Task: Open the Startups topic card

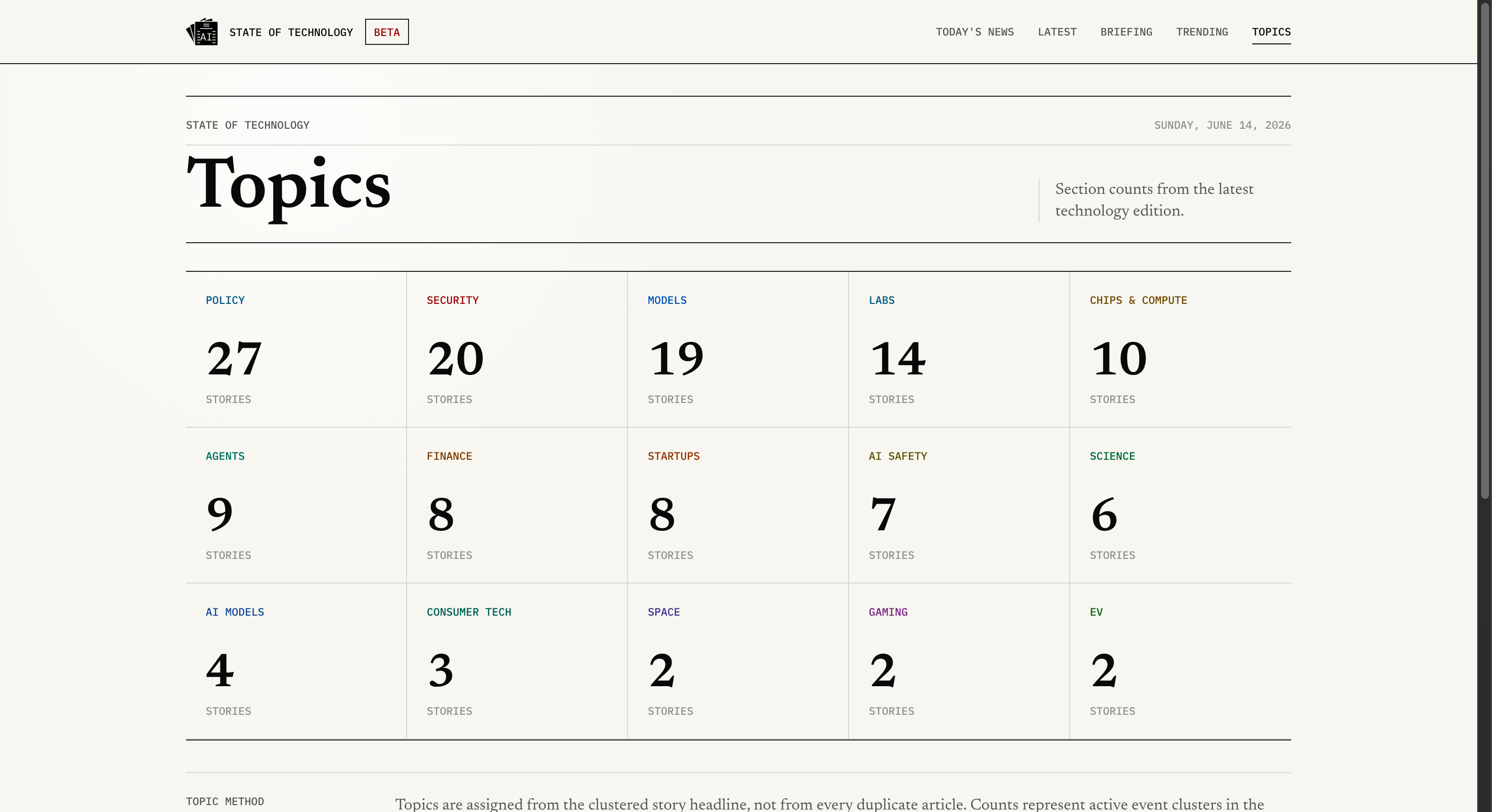Action: [738, 505]
